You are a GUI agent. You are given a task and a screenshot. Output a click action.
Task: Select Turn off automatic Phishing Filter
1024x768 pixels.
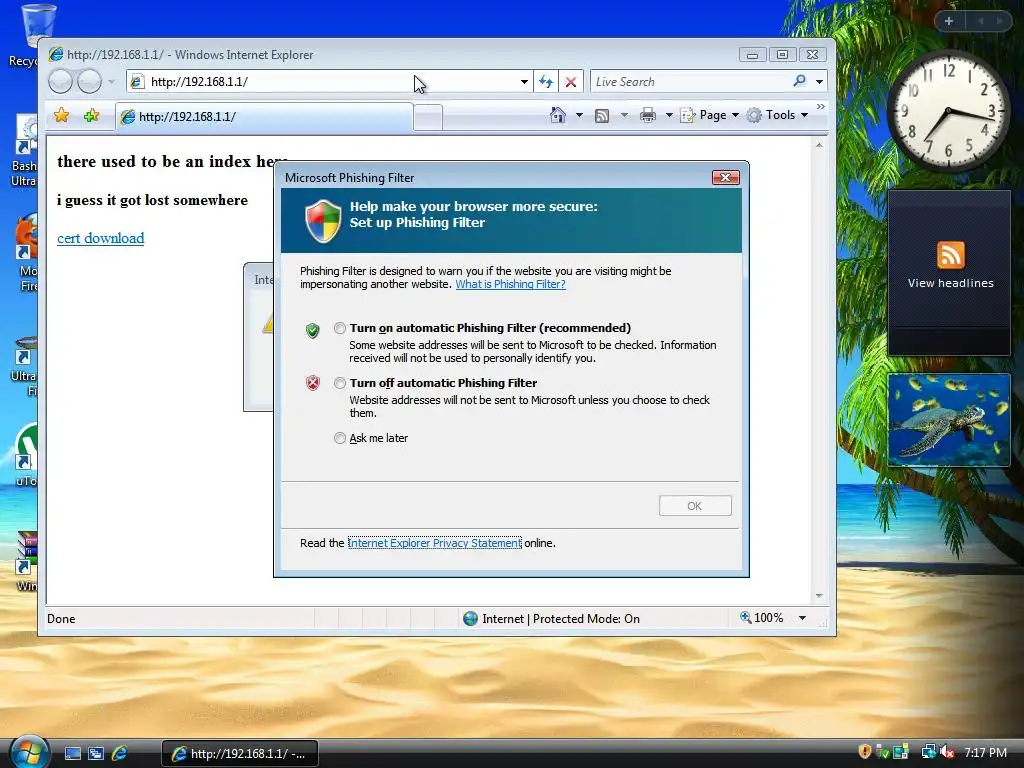(x=340, y=383)
